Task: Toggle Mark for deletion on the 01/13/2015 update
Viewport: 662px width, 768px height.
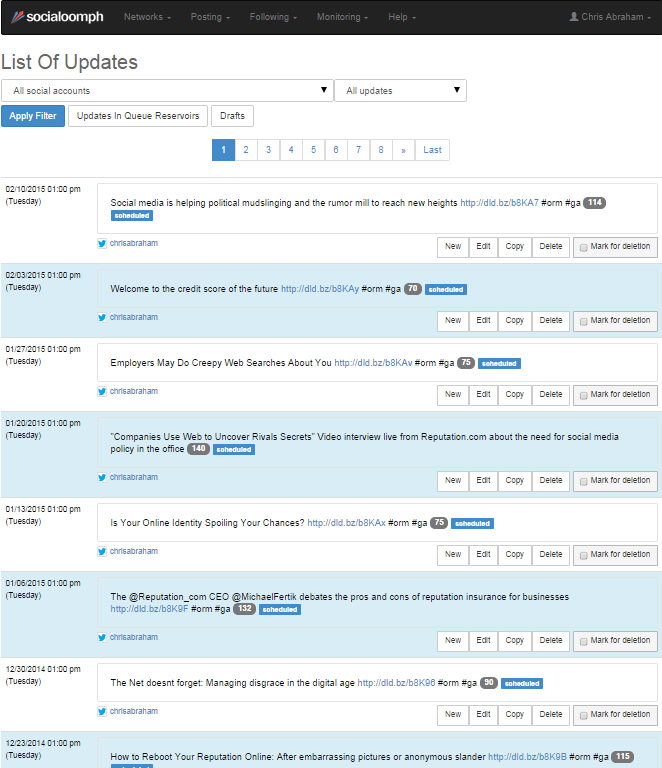Action: pos(584,555)
